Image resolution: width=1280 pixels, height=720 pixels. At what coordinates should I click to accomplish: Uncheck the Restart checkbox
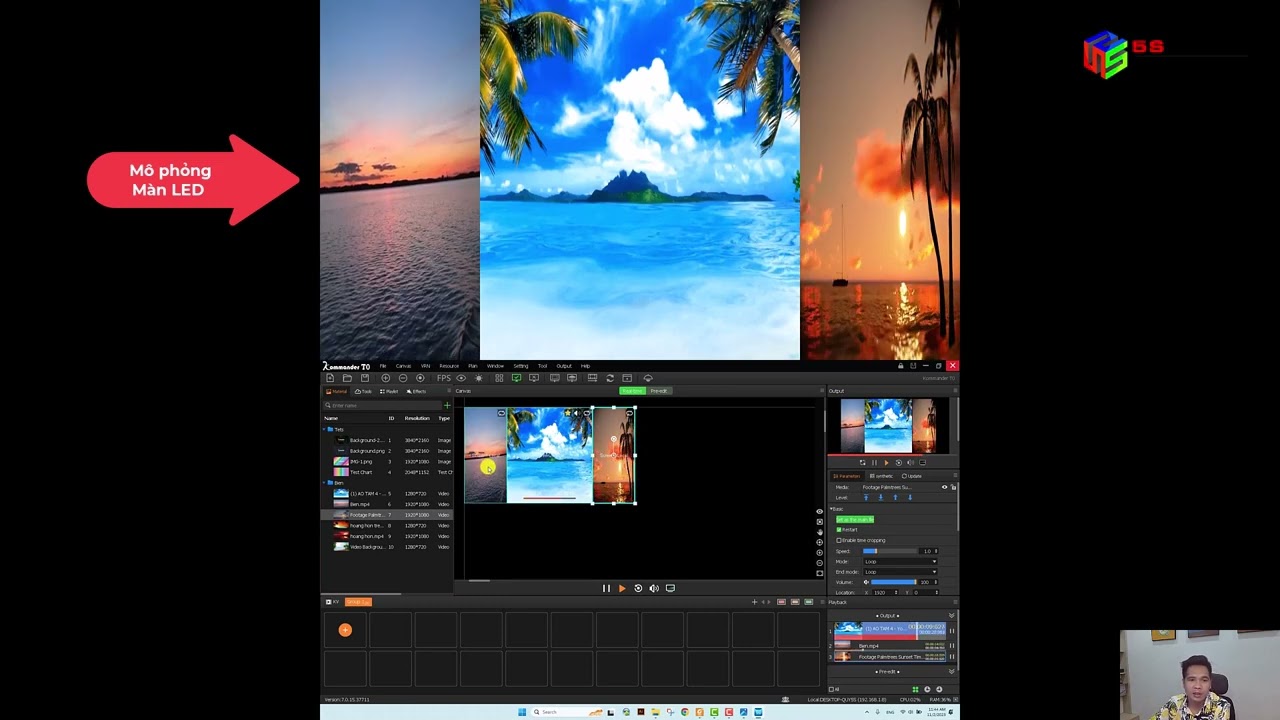(x=839, y=530)
